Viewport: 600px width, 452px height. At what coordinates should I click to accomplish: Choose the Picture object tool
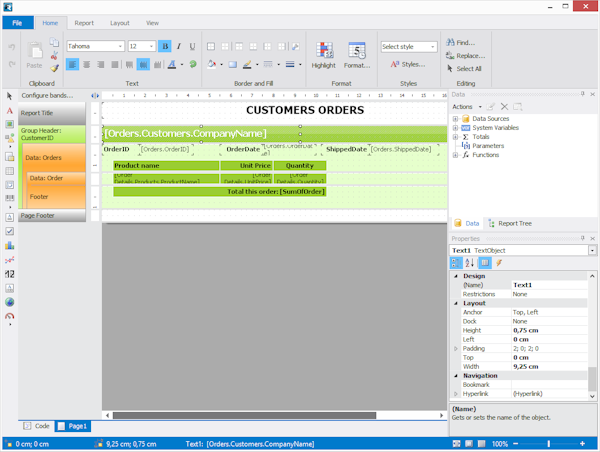click(x=10, y=124)
